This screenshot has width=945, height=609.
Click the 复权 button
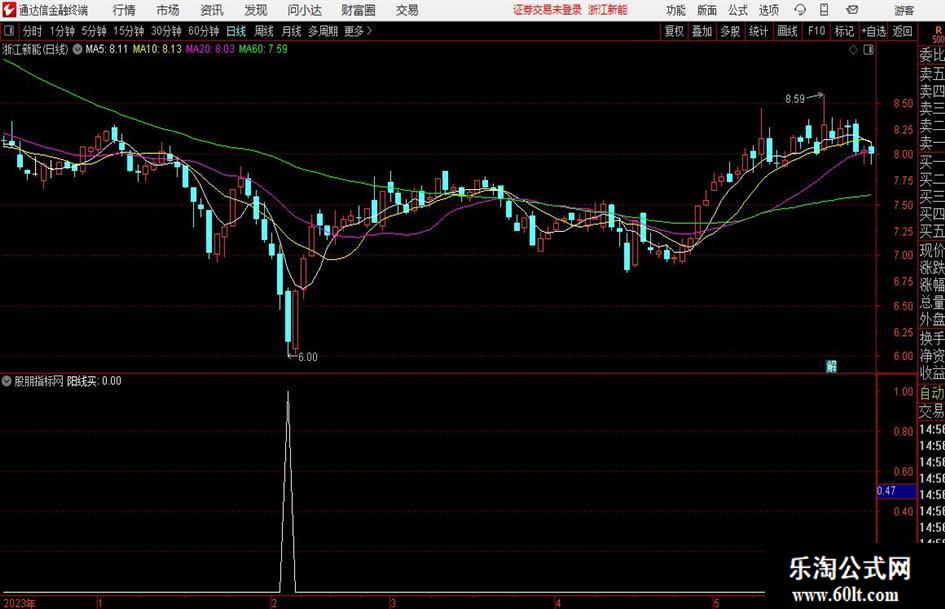pyautogui.click(x=674, y=31)
